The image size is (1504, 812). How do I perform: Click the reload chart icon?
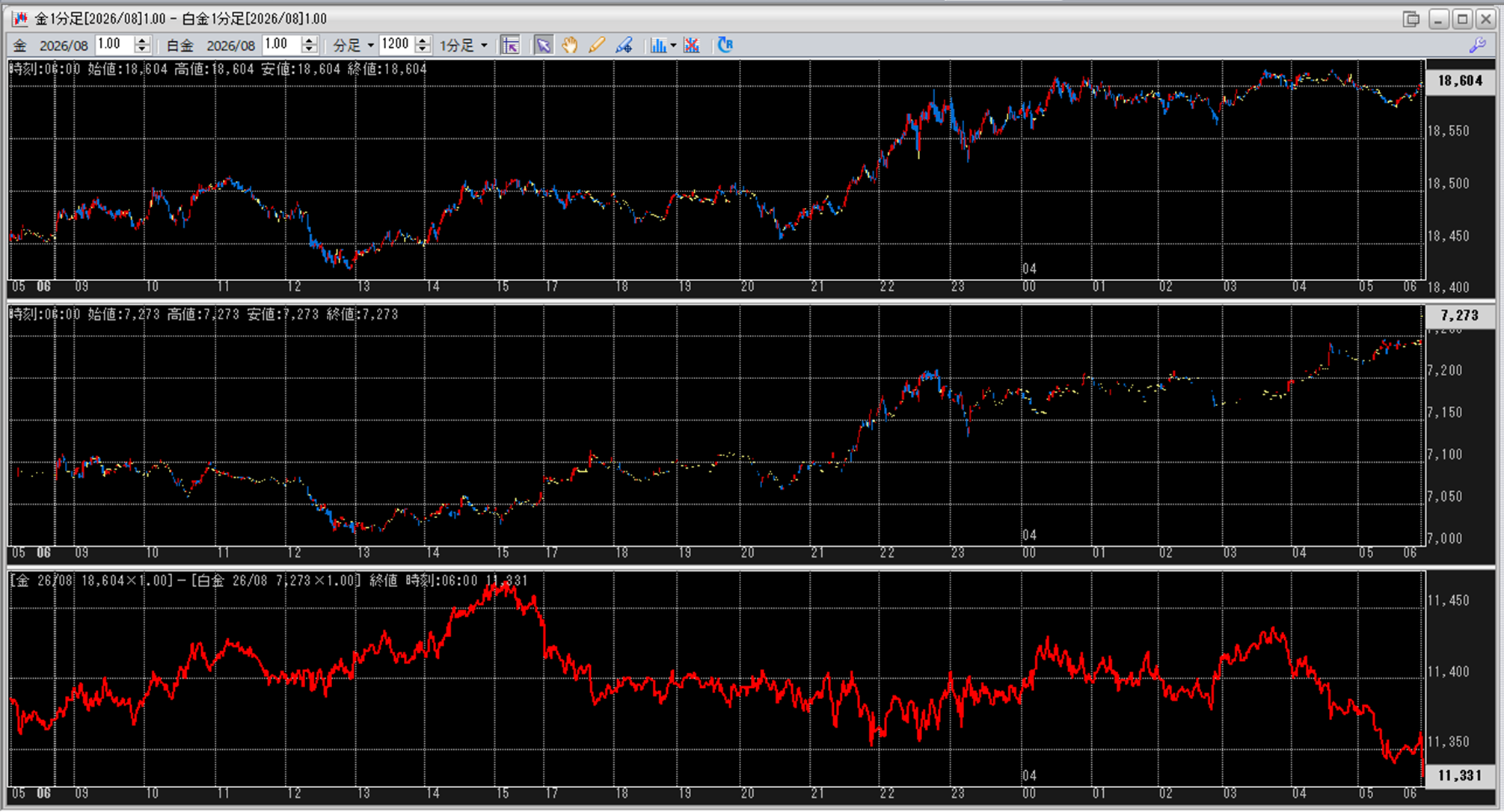725,46
